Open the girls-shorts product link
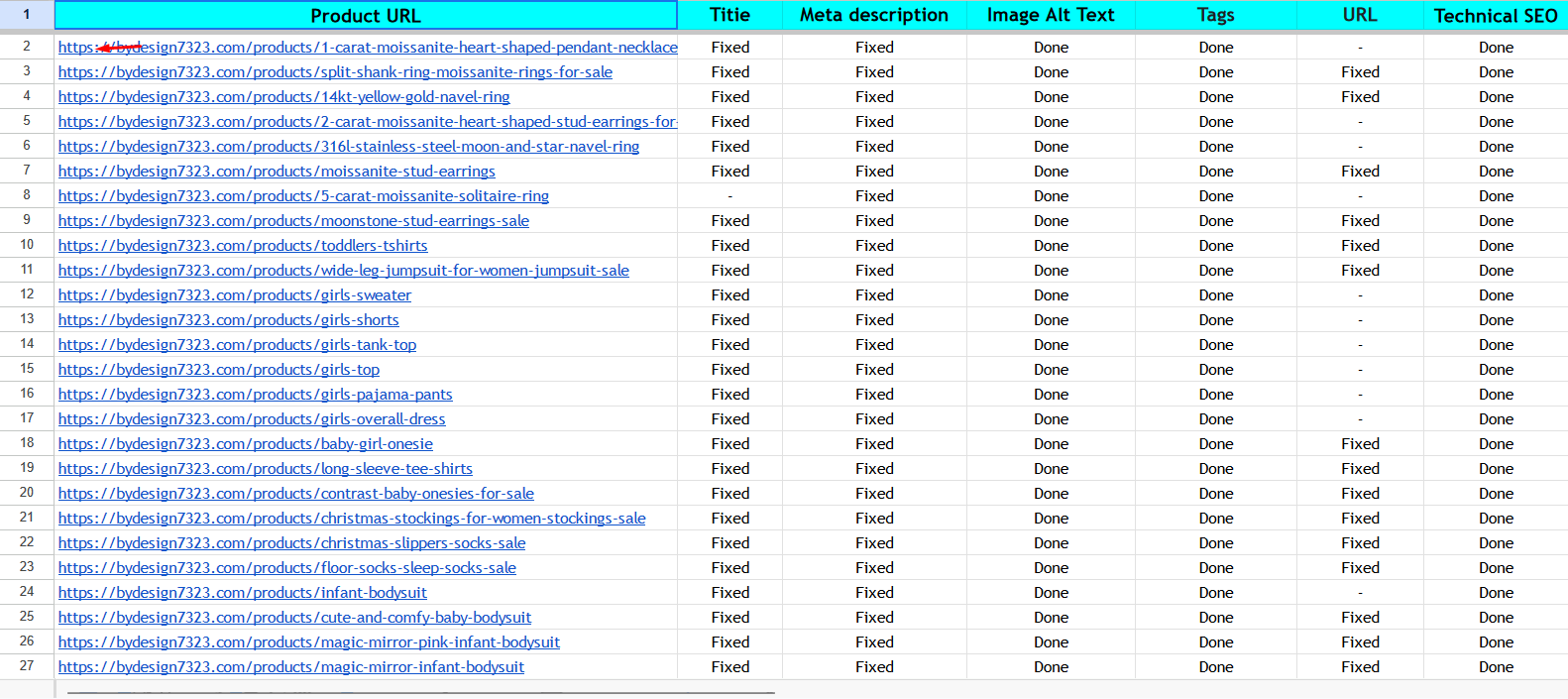 tap(229, 320)
